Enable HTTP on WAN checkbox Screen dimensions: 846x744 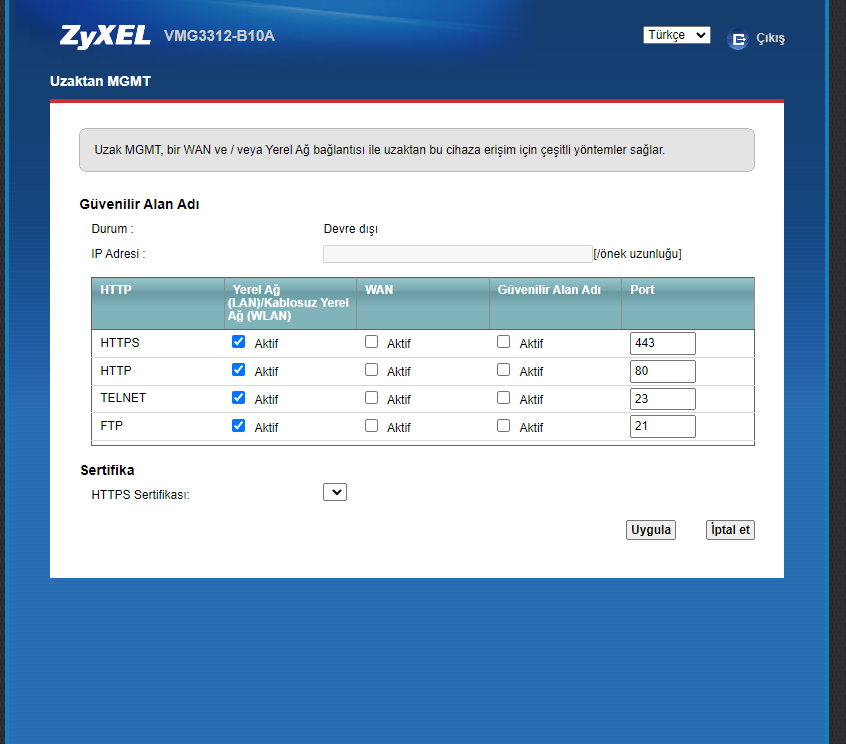pyautogui.click(x=371, y=370)
